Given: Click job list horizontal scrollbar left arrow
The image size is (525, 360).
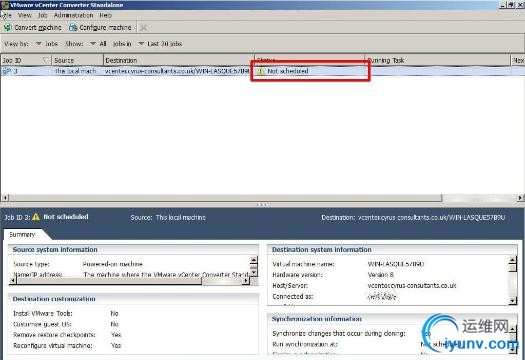Looking at the screenshot, I should (x=5, y=198).
